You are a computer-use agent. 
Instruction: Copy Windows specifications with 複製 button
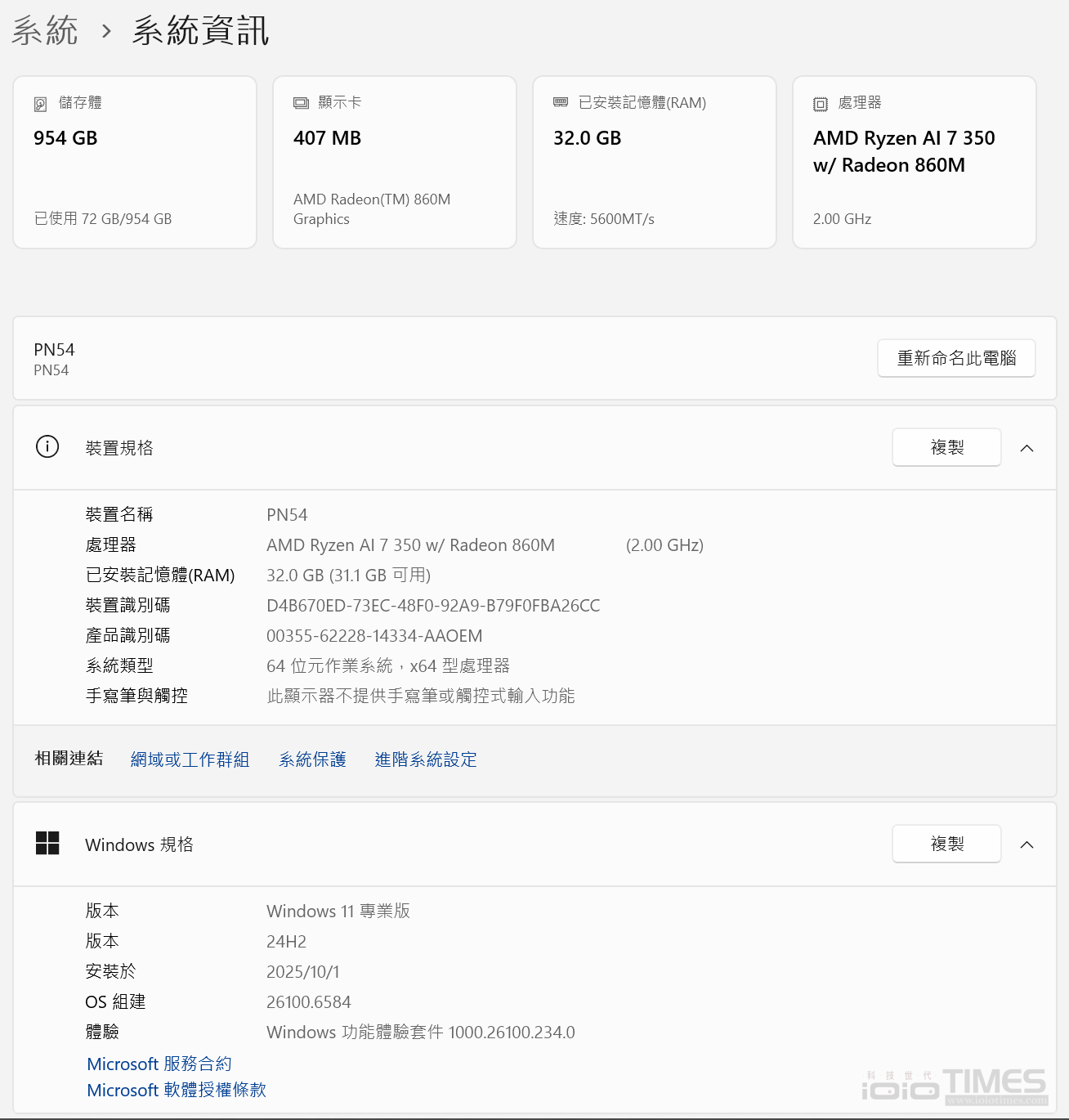946,844
